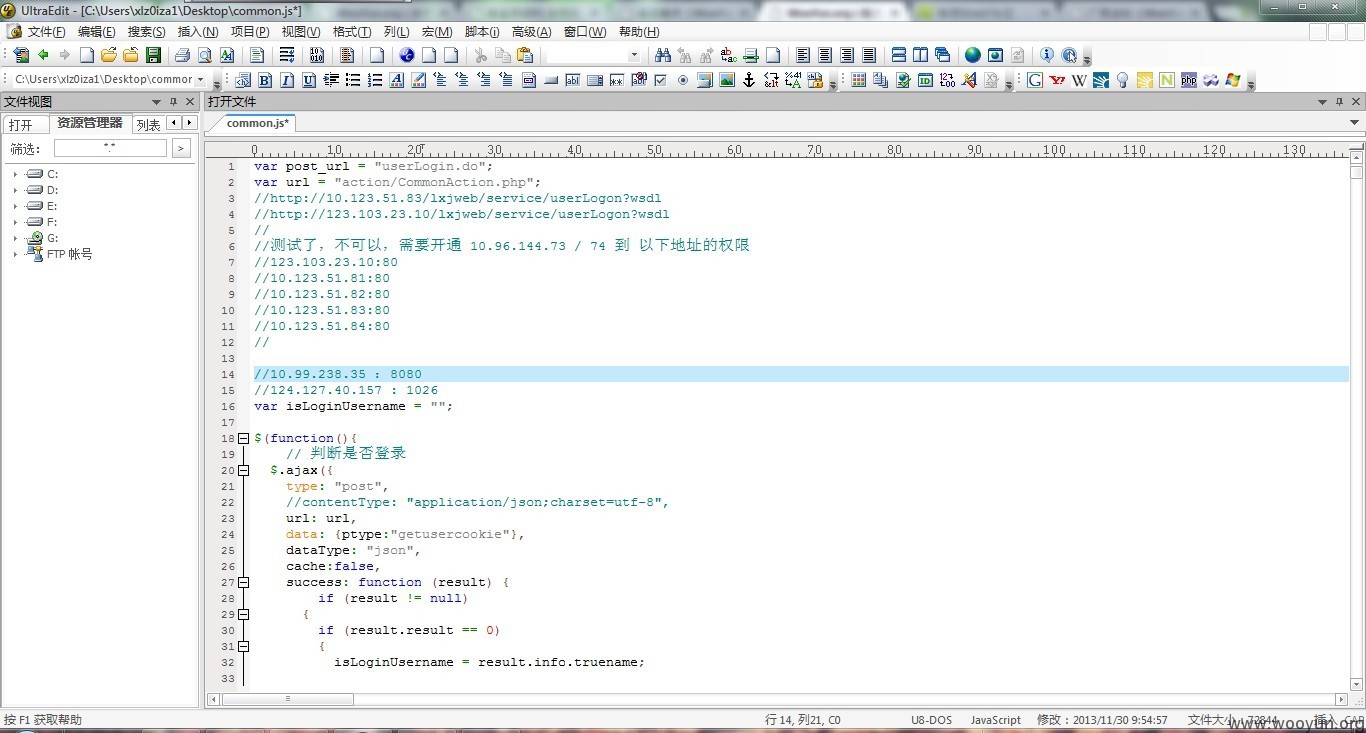The height and width of the screenshot is (733, 1366).
Task: Toggle Hex Edit mode icon (0101)
Action: 317,55
